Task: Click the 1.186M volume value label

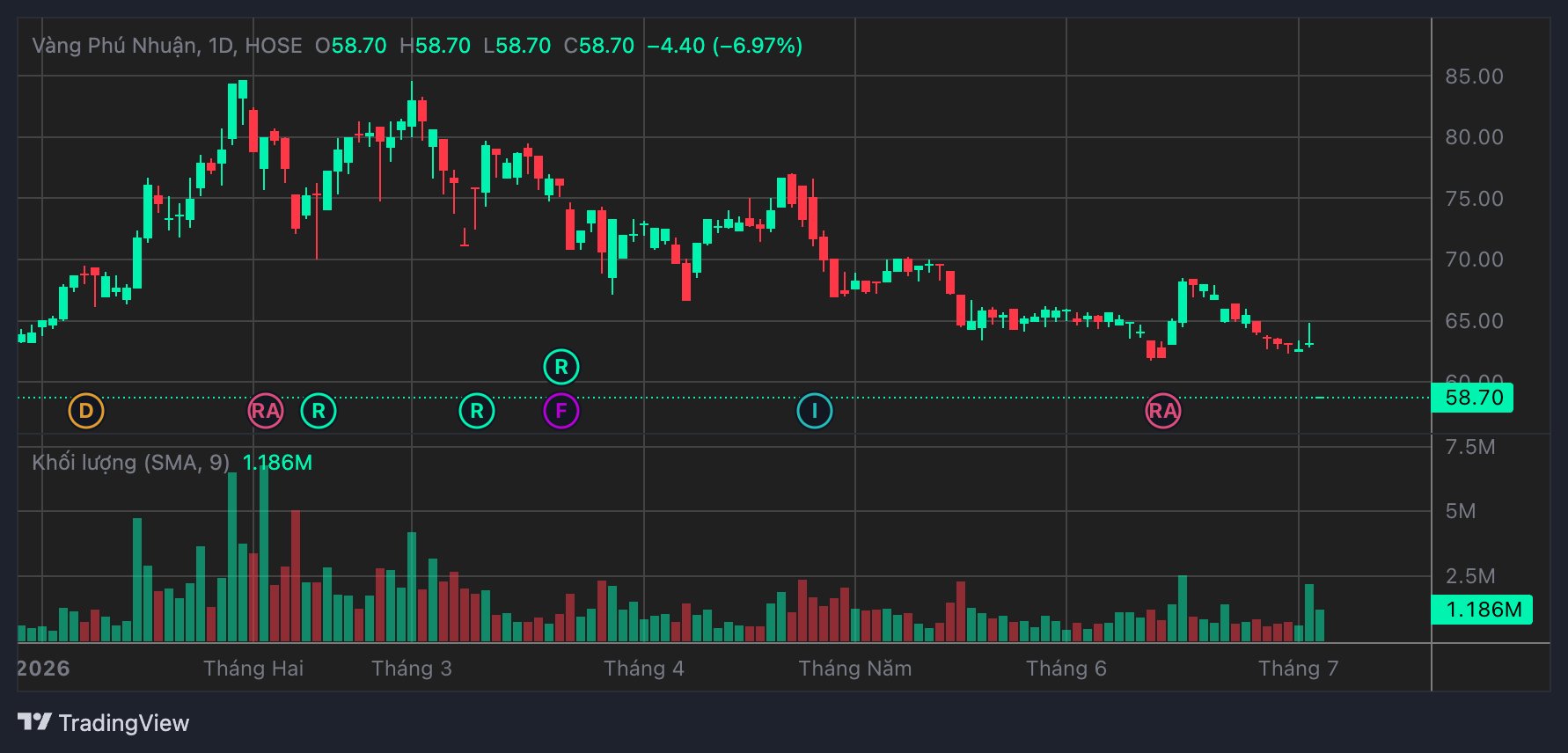Action: tap(1483, 610)
